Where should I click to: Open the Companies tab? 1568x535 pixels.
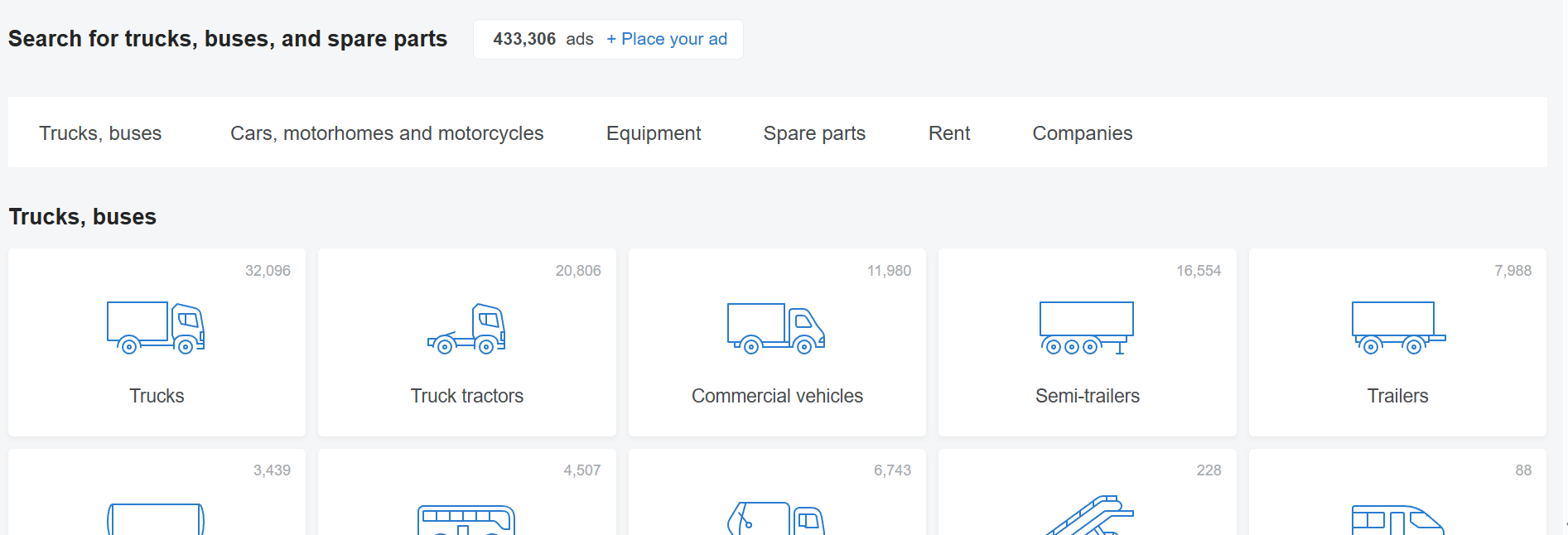coord(1082,133)
